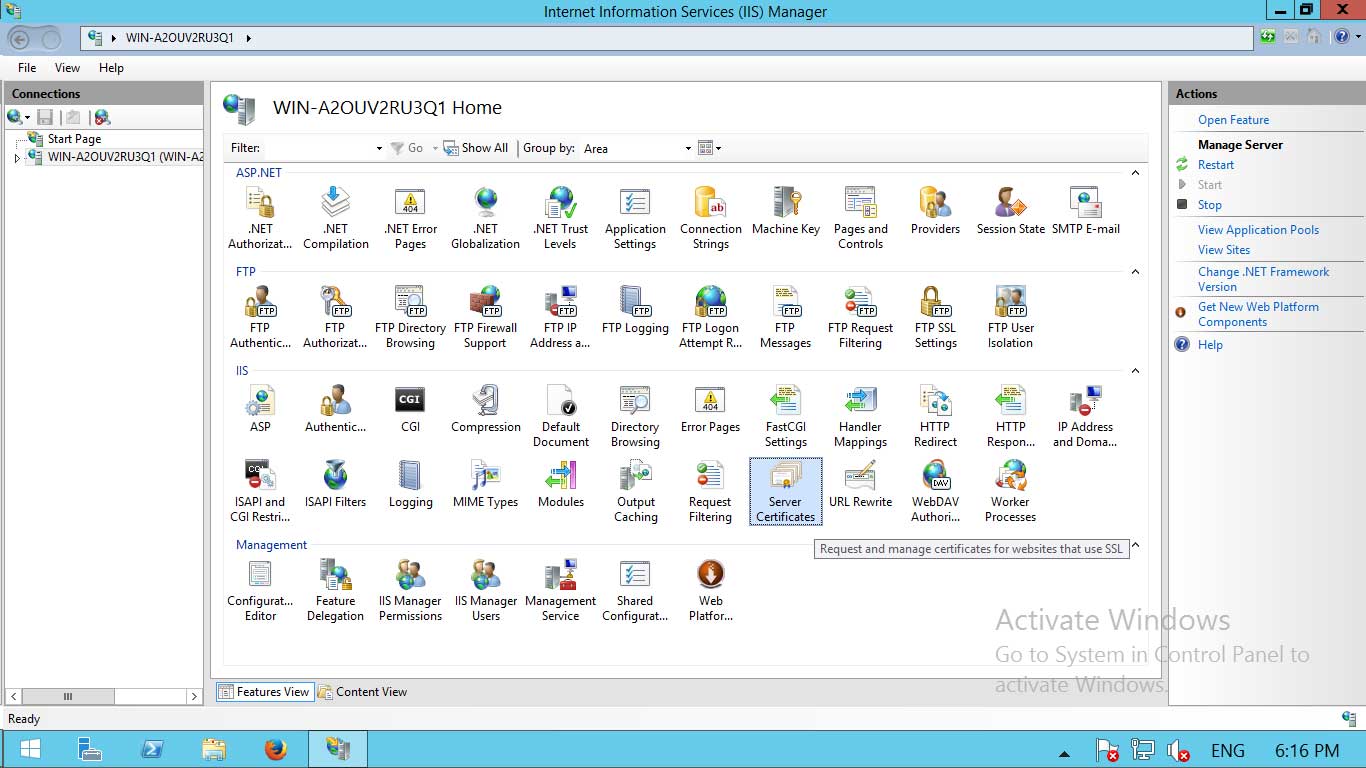
Task: Open FTP Logging feature
Action: click(635, 310)
